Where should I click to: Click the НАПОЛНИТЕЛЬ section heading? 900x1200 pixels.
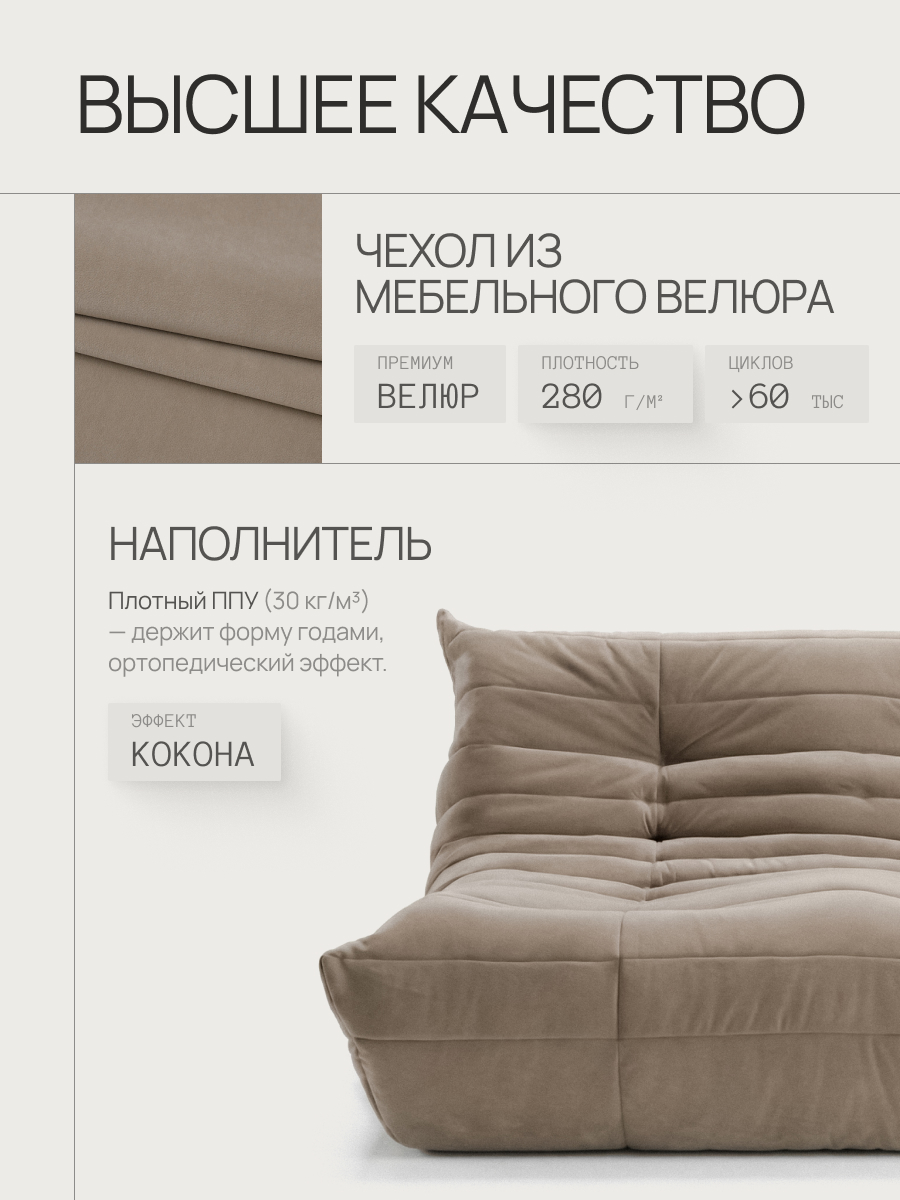point(270,545)
